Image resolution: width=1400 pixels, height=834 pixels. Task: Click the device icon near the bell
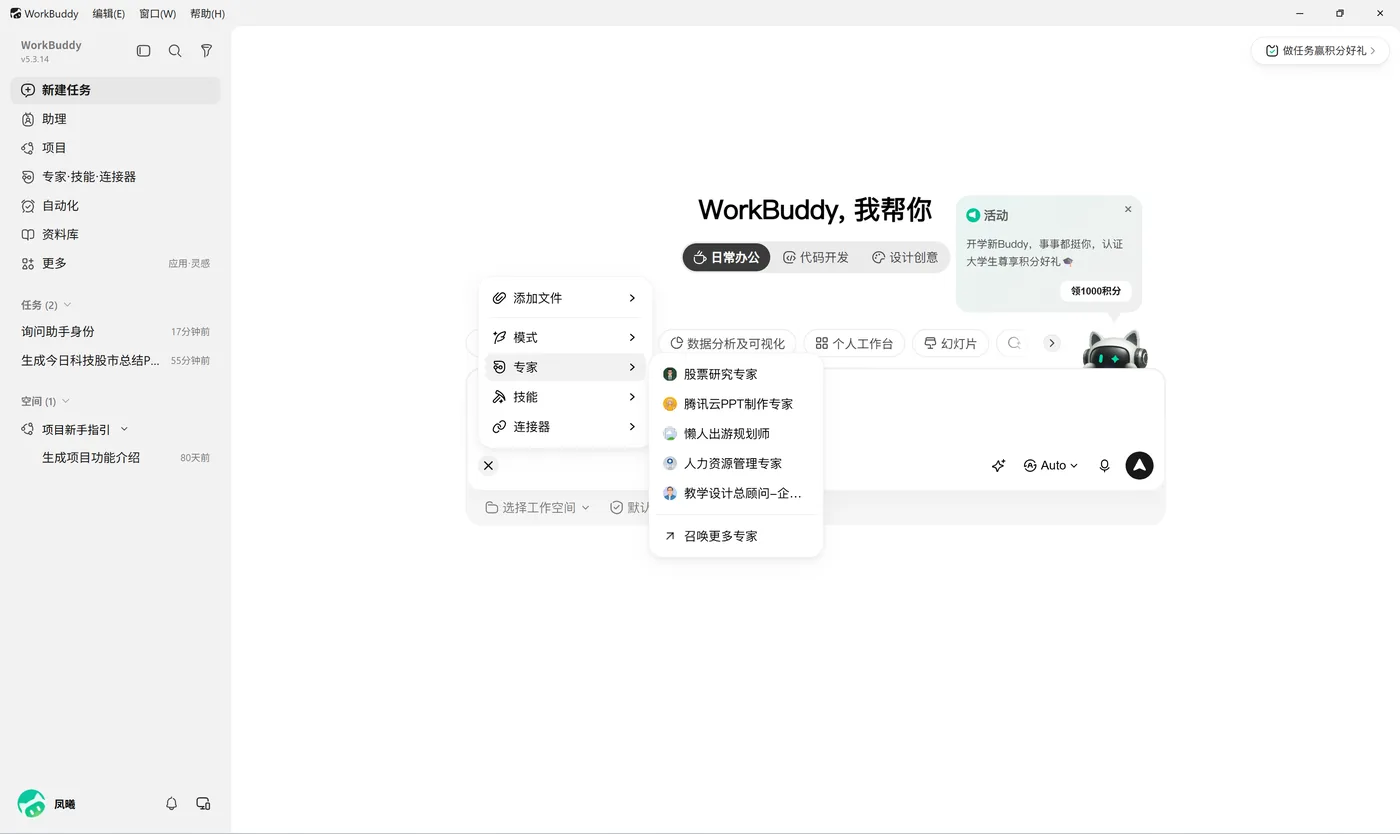[x=203, y=804]
